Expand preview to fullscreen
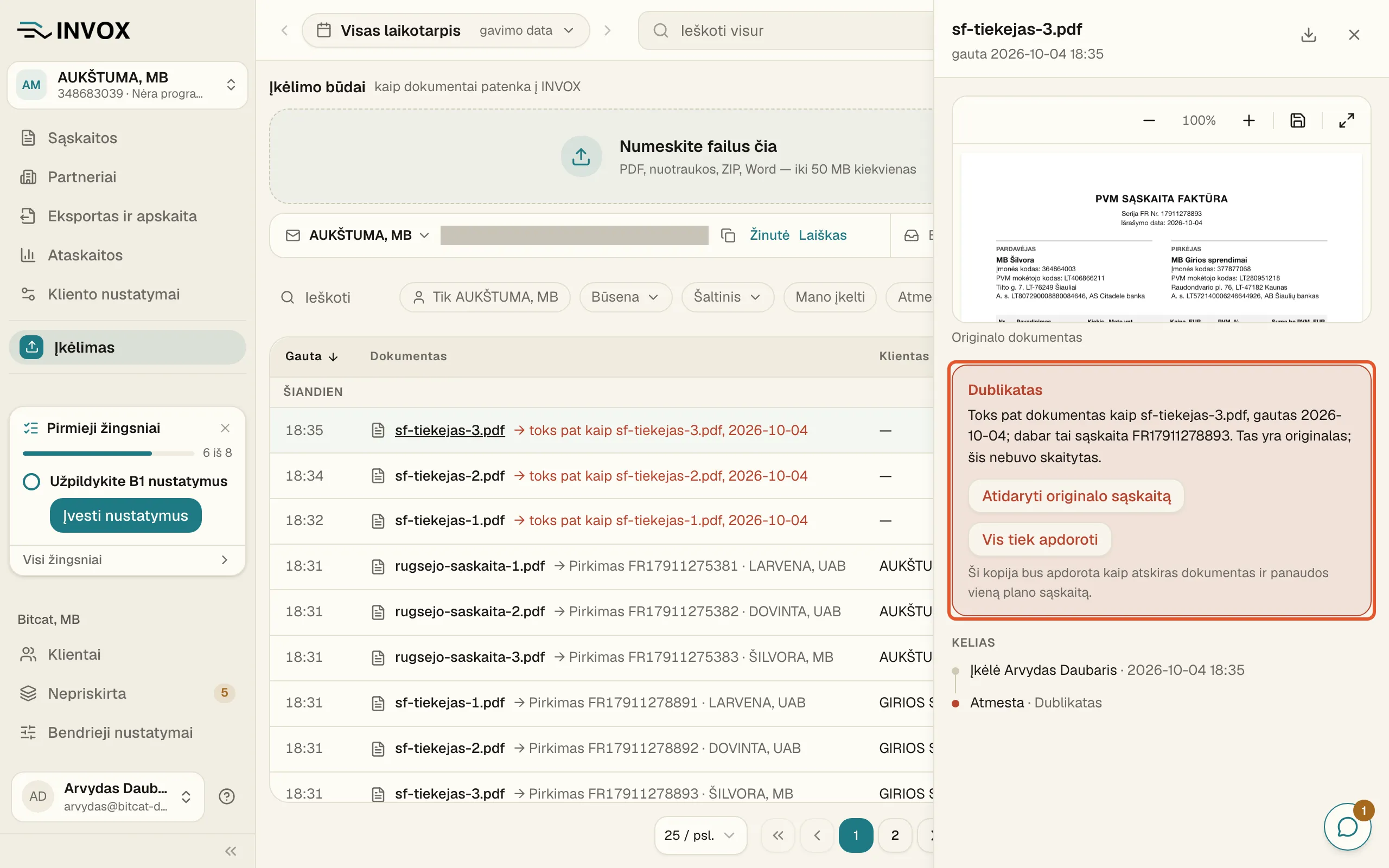The width and height of the screenshot is (1389, 868). coord(1347,120)
